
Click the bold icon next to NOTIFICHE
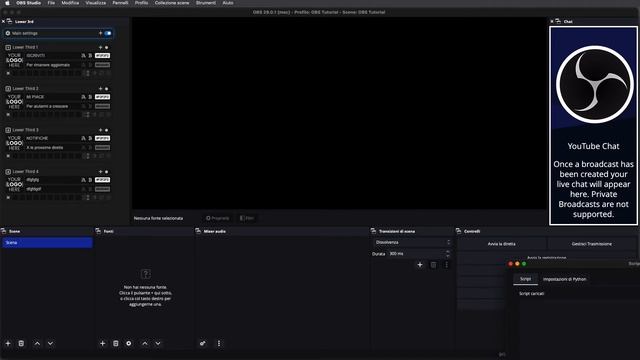90,138
